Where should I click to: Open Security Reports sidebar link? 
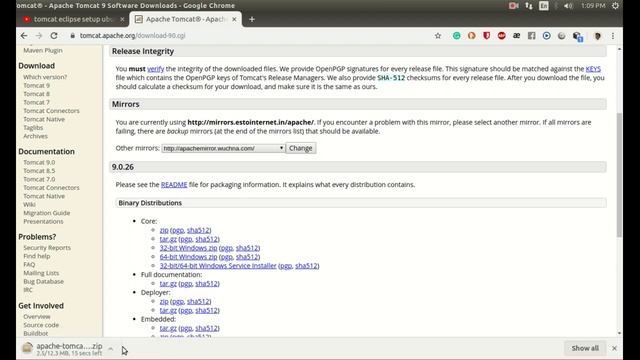click(x=47, y=248)
